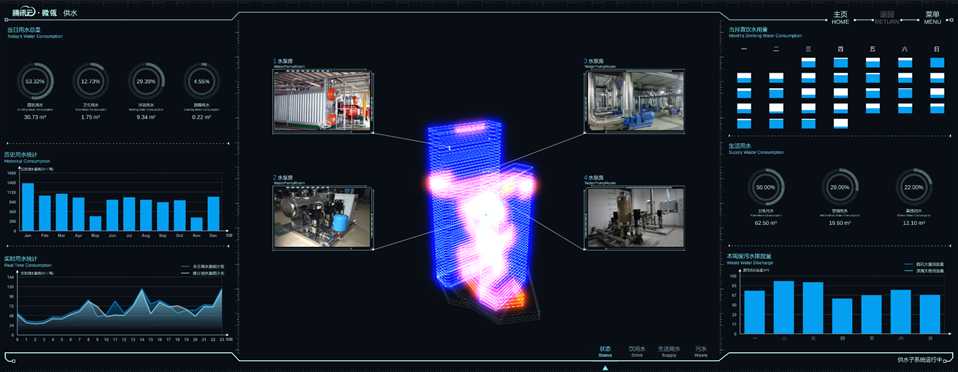The height and width of the screenshot is (372, 958).
Task: Click the 29.39% ring gauge
Action: [147, 81]
